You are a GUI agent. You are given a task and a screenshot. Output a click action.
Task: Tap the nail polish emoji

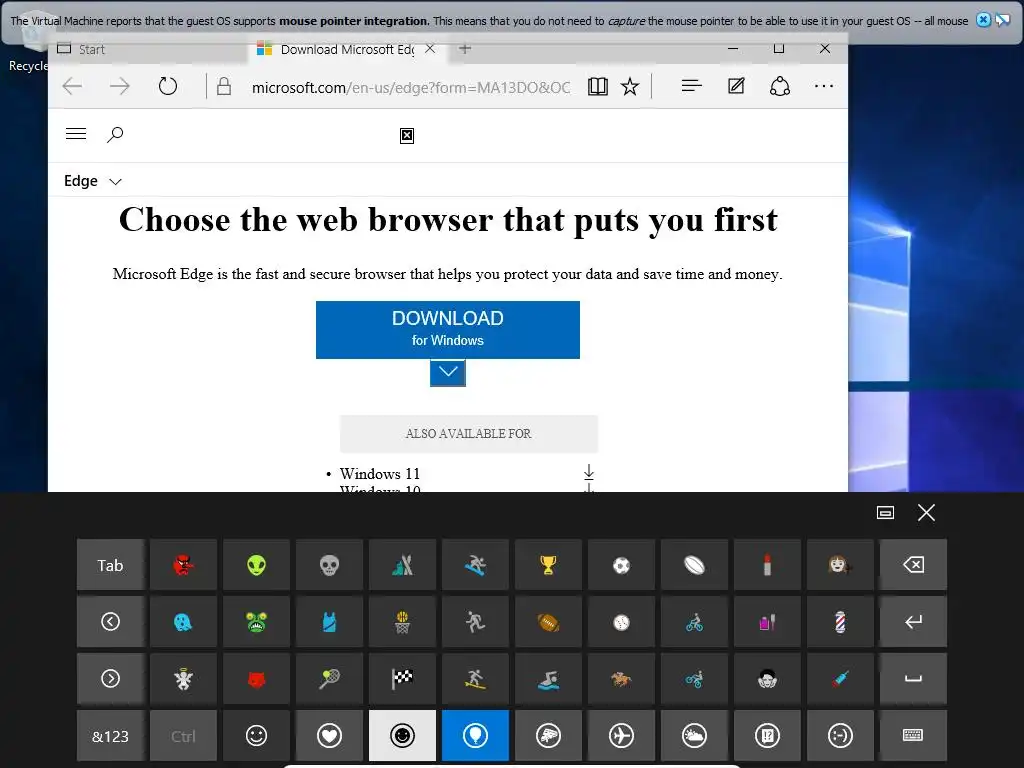tap(767, 622)
